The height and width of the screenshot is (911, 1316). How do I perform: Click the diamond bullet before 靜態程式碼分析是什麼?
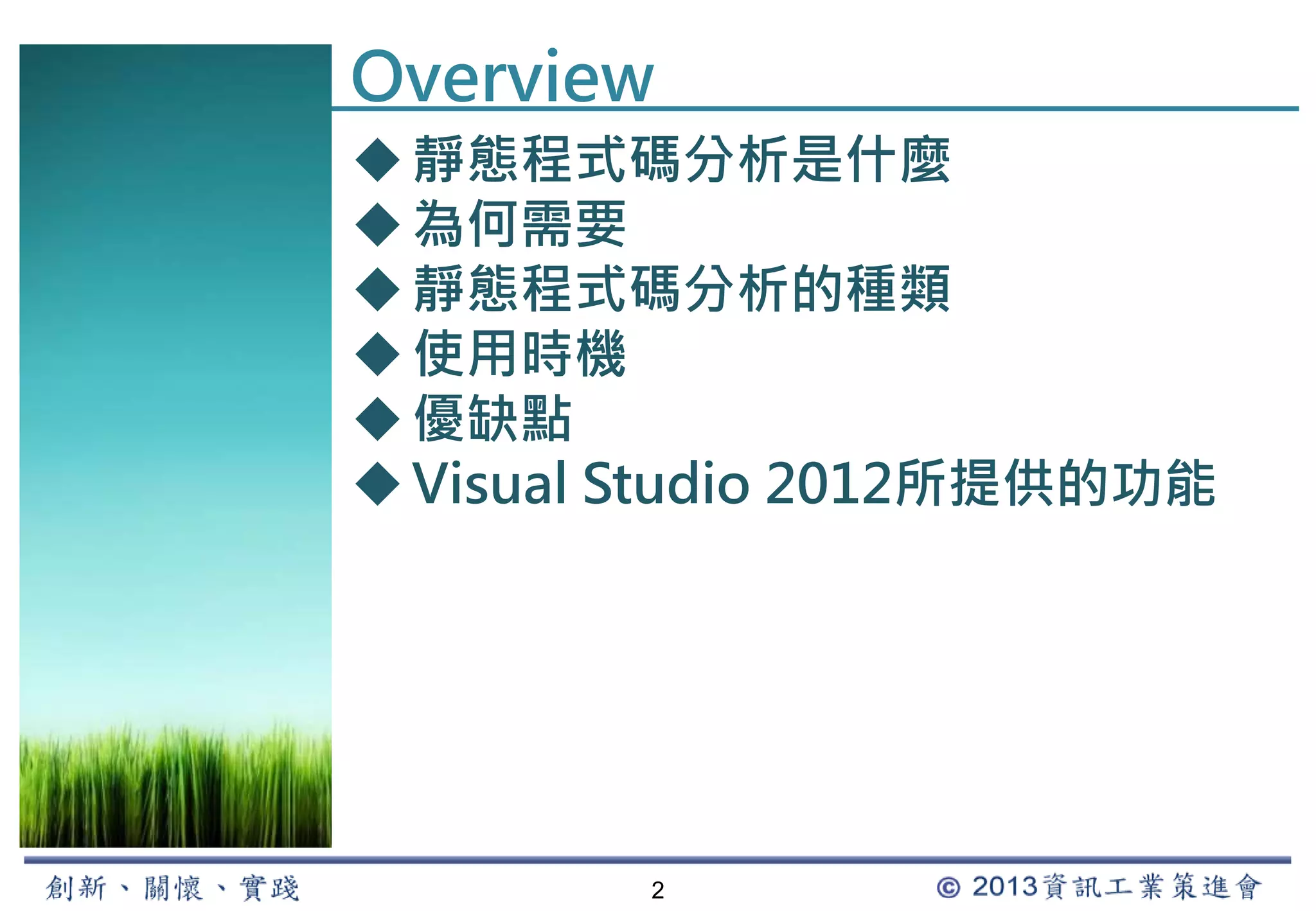378,159
